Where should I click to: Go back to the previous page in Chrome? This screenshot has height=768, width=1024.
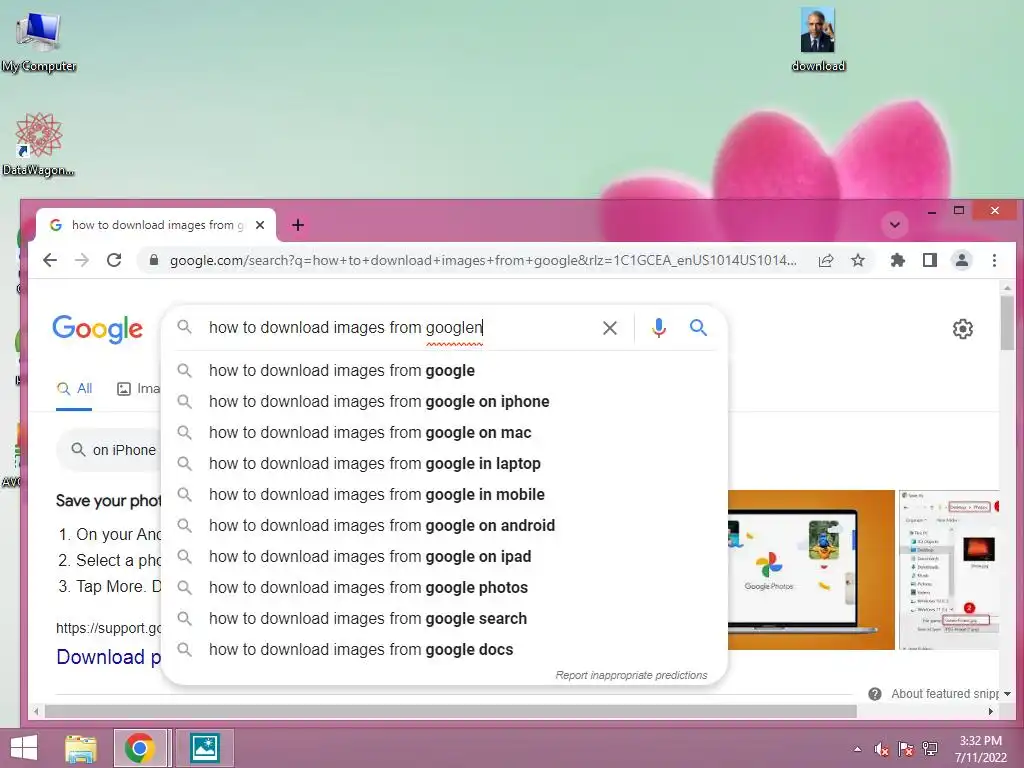[50, 261]
